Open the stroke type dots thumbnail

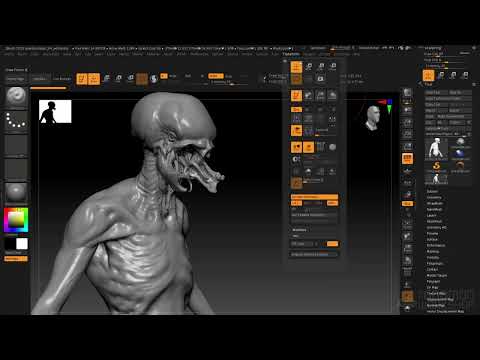(x=16, y=121)
